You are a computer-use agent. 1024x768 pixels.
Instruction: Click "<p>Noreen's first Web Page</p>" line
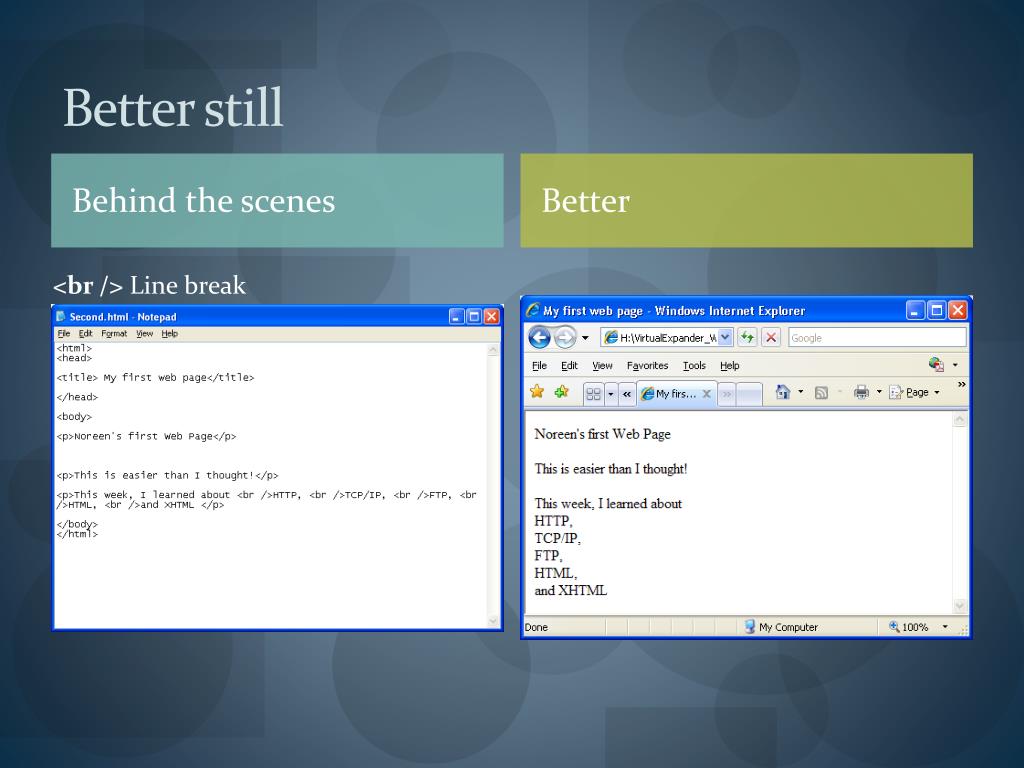(x=146, y=436)
